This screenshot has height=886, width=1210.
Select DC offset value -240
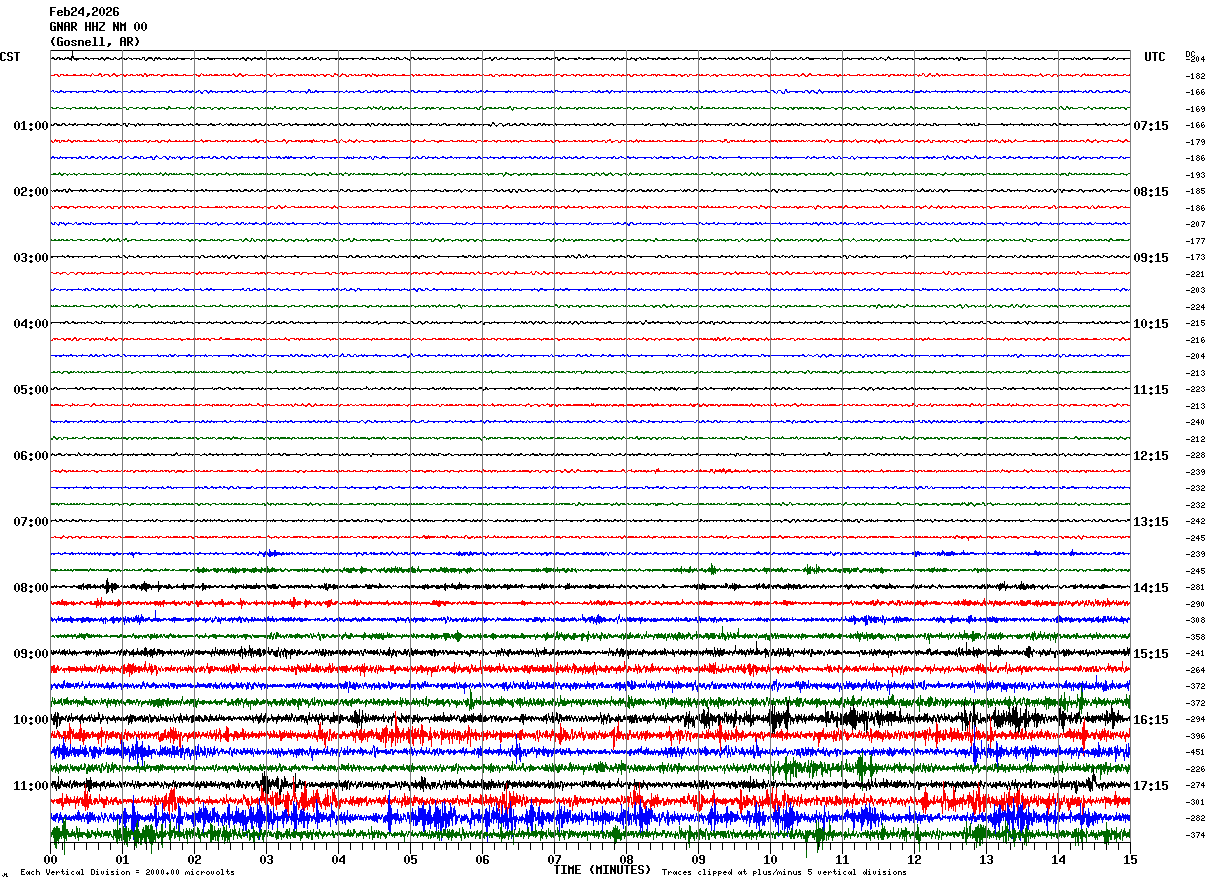click(x=1195, y=423)
